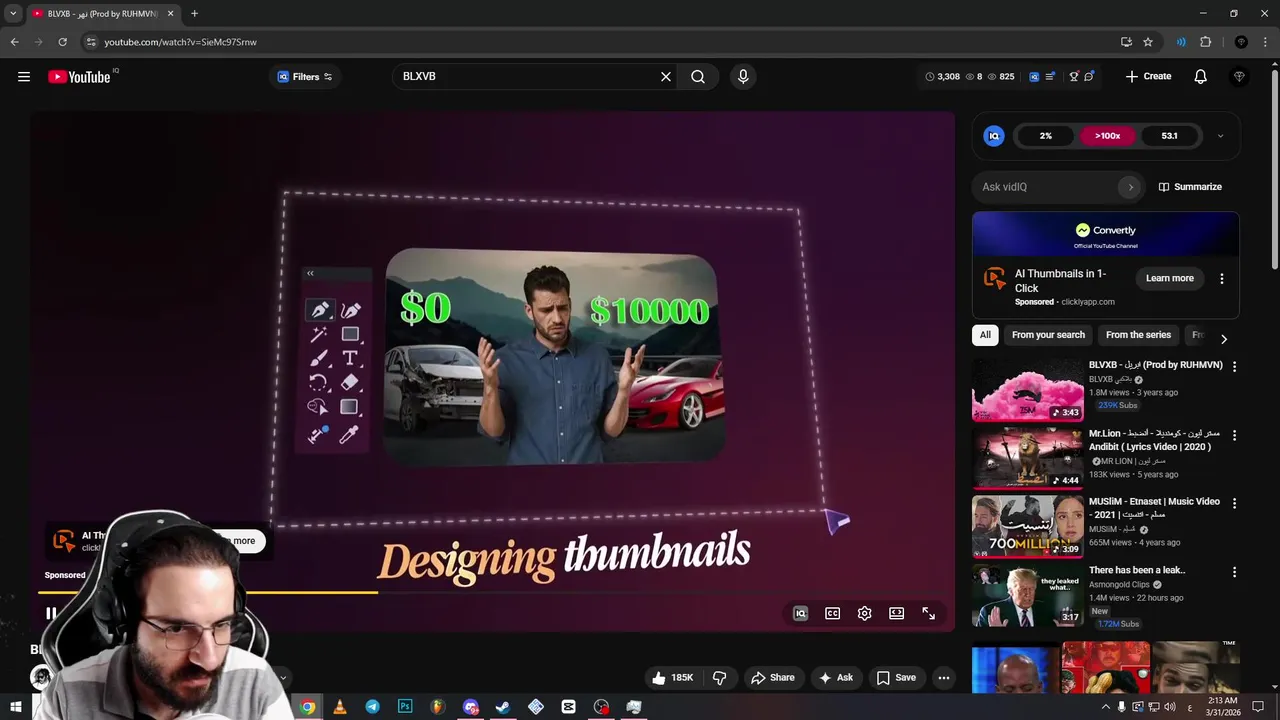
Task: Open VLC from the taskbar
Action: 340,707
